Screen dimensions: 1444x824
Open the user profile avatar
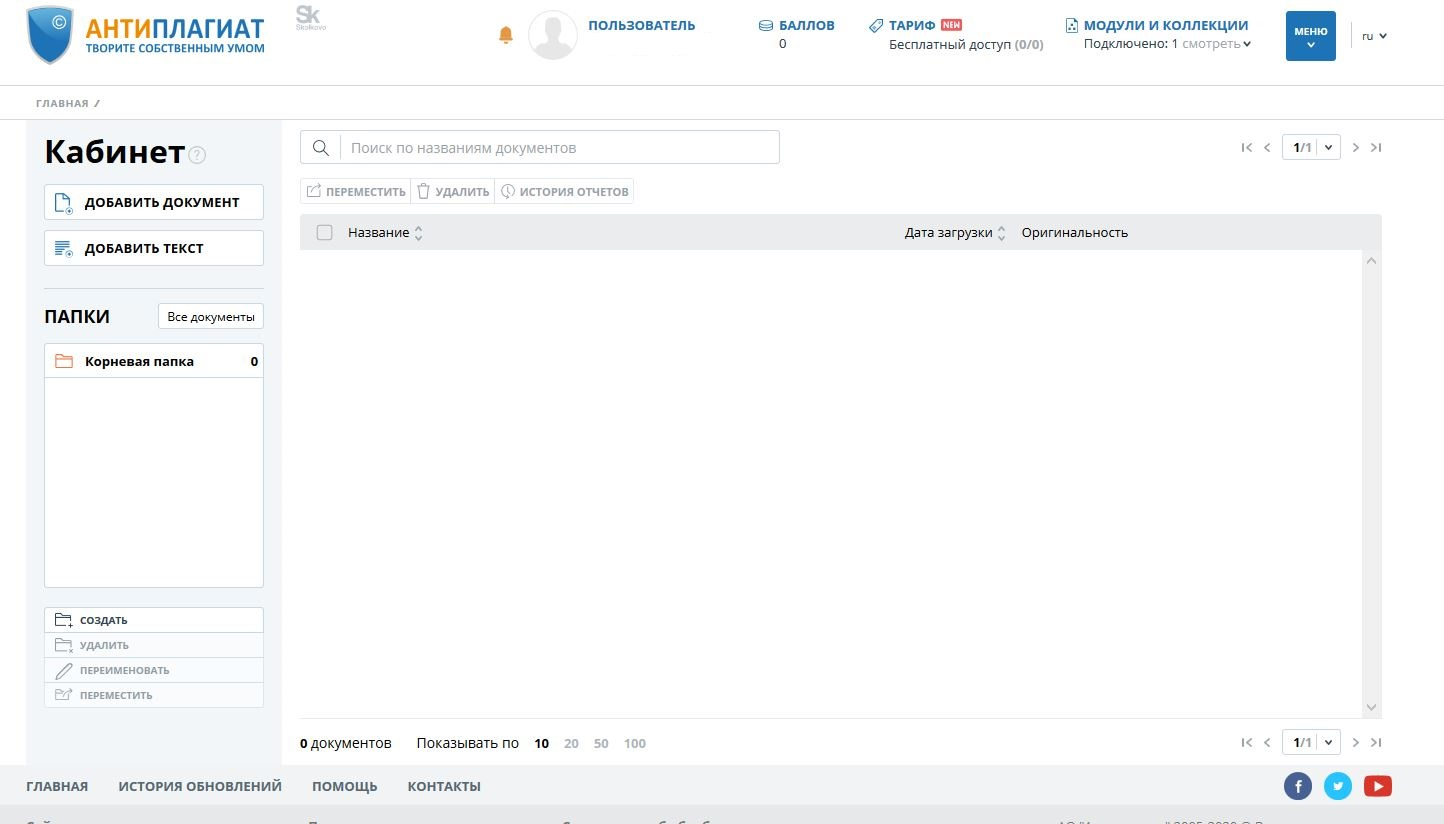point(552,35)
